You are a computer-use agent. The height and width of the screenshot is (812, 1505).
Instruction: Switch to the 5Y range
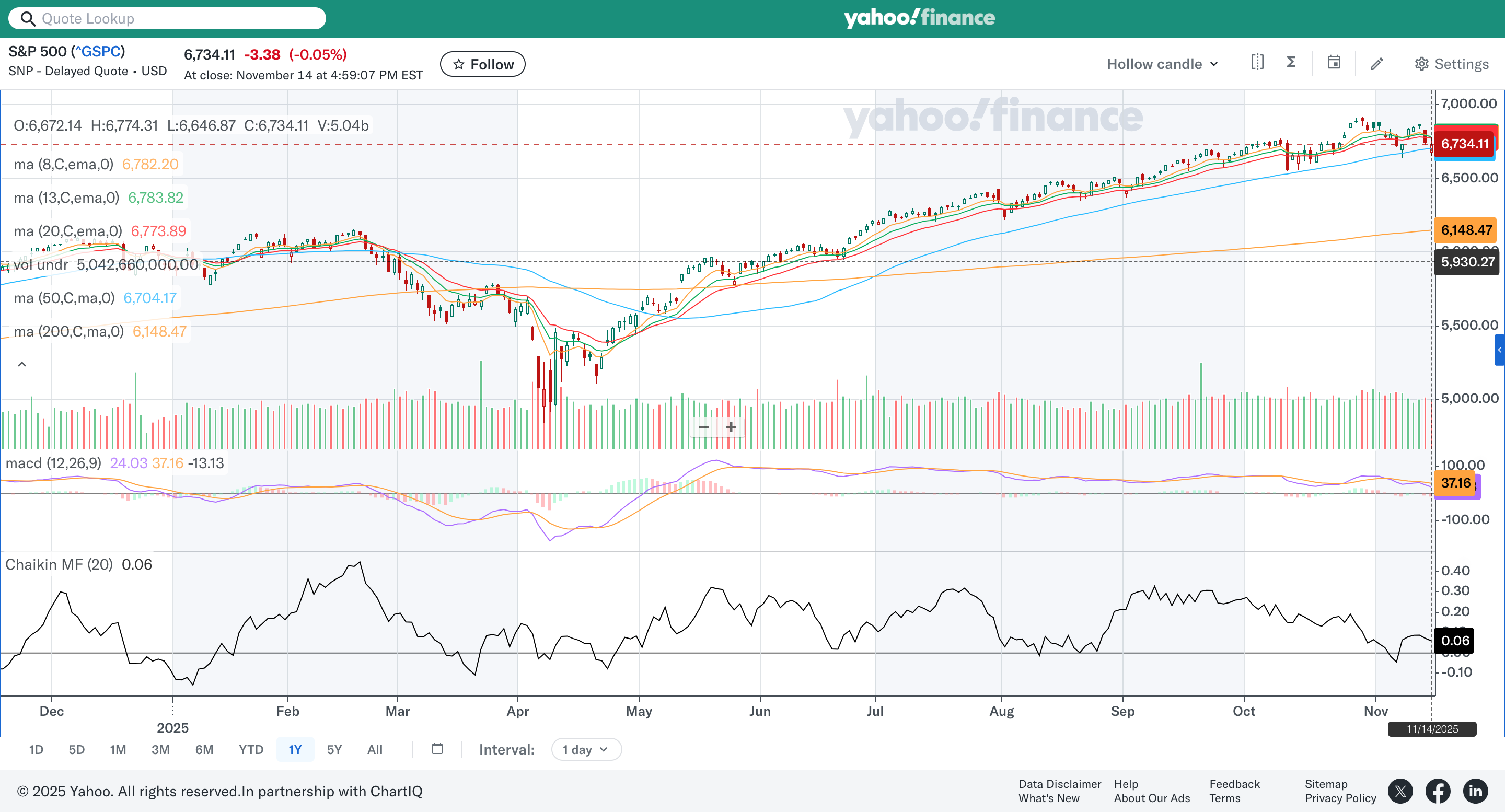[334, 749]
